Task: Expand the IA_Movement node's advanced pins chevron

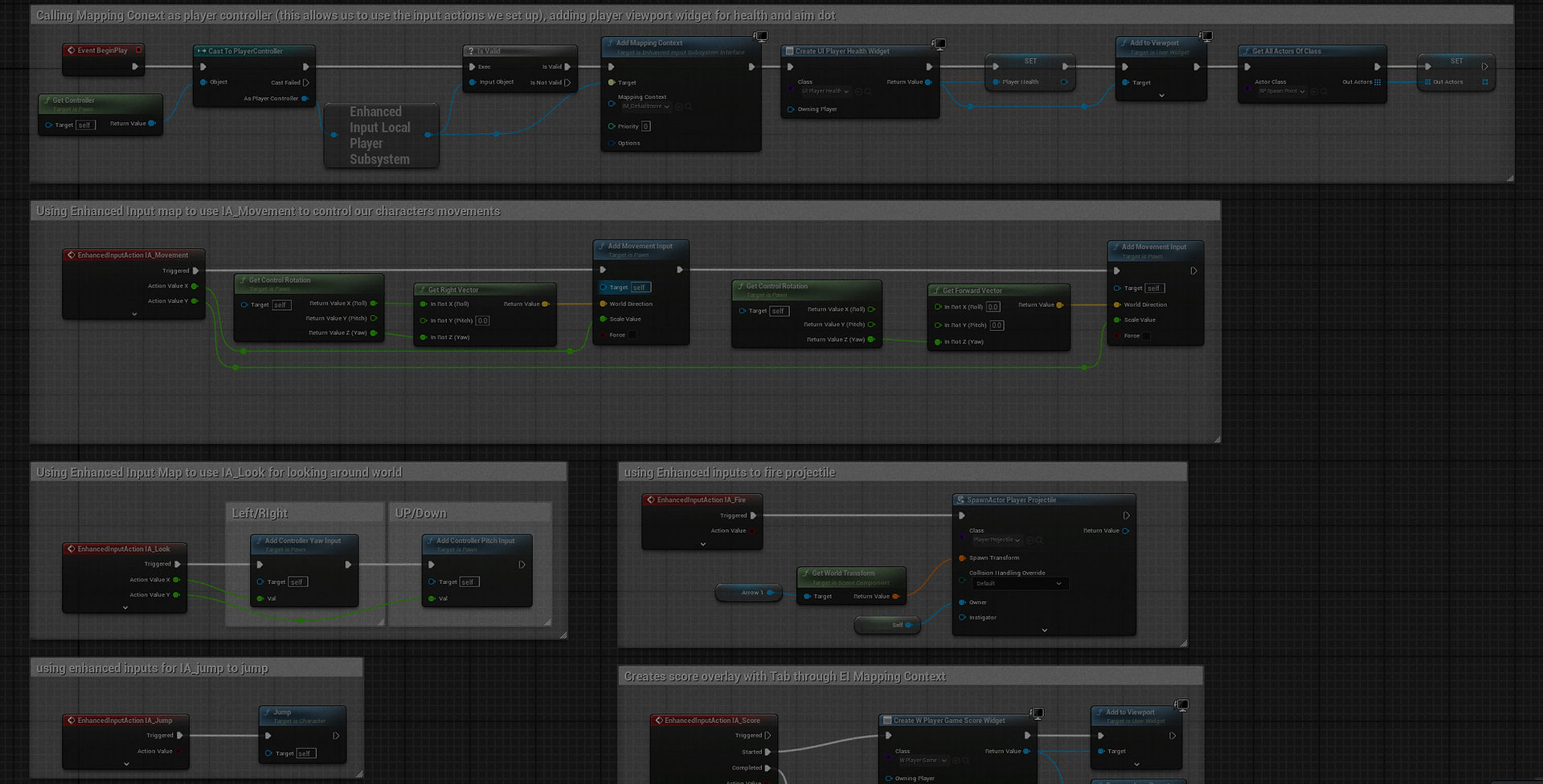Action: [134, 314]
